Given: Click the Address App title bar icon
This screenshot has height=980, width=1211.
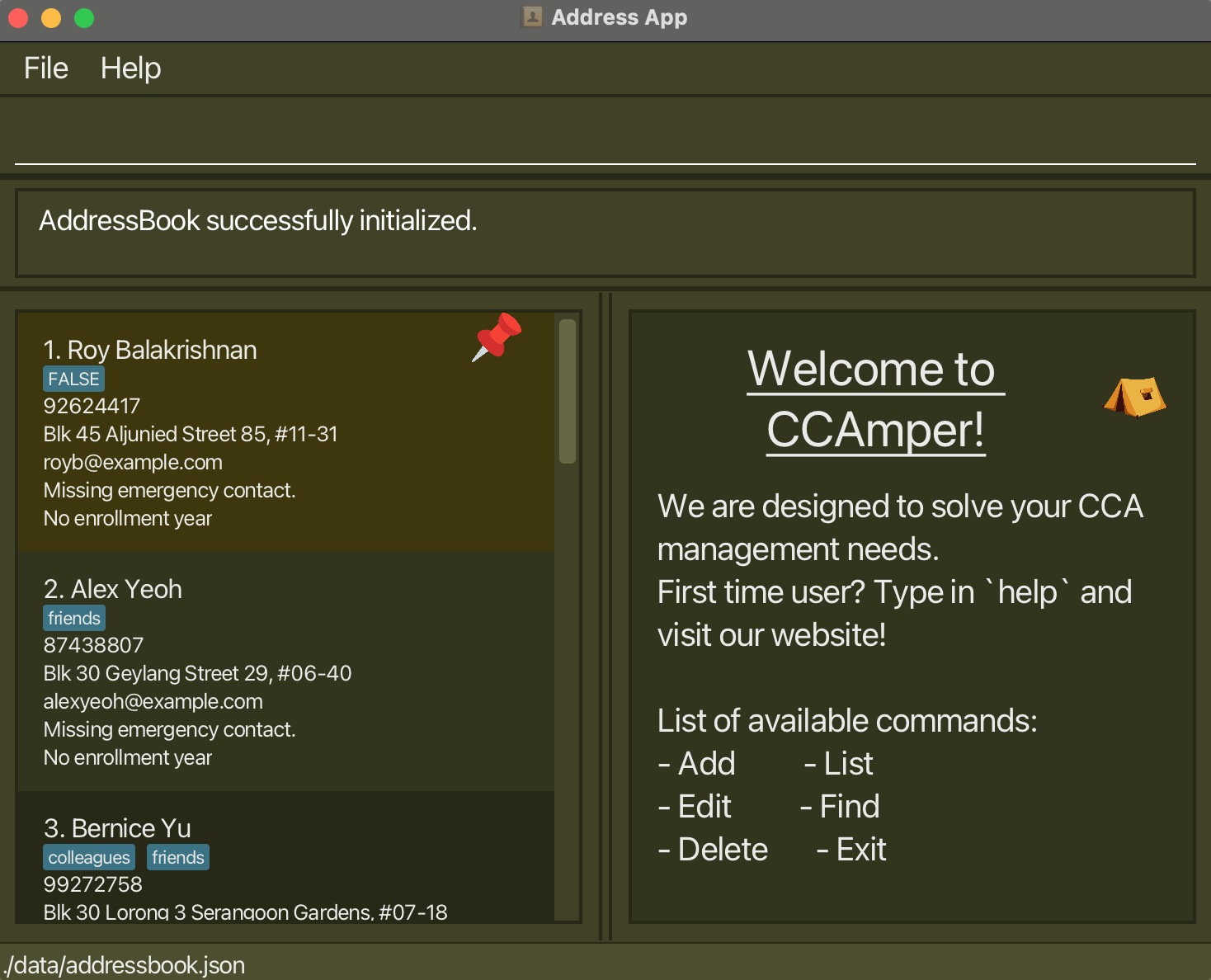Looking at the screenshot, I should [x=533, y=16].
